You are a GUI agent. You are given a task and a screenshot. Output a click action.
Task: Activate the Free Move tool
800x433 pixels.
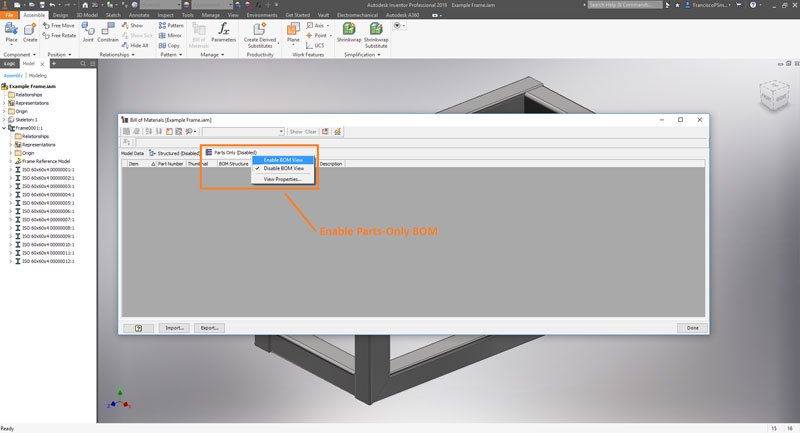[59, 25]
